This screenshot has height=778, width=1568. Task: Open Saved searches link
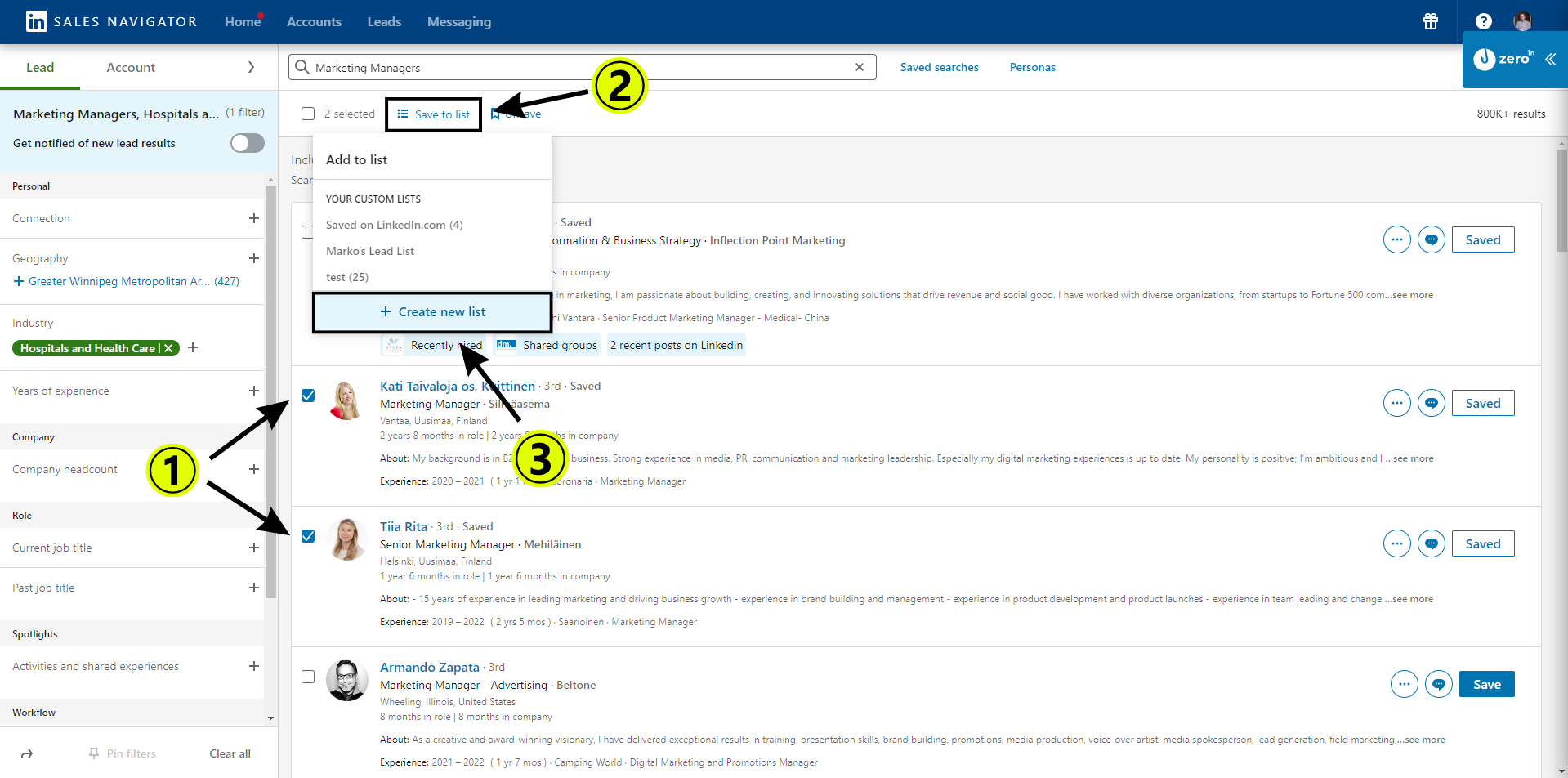(x=940, y=67)
